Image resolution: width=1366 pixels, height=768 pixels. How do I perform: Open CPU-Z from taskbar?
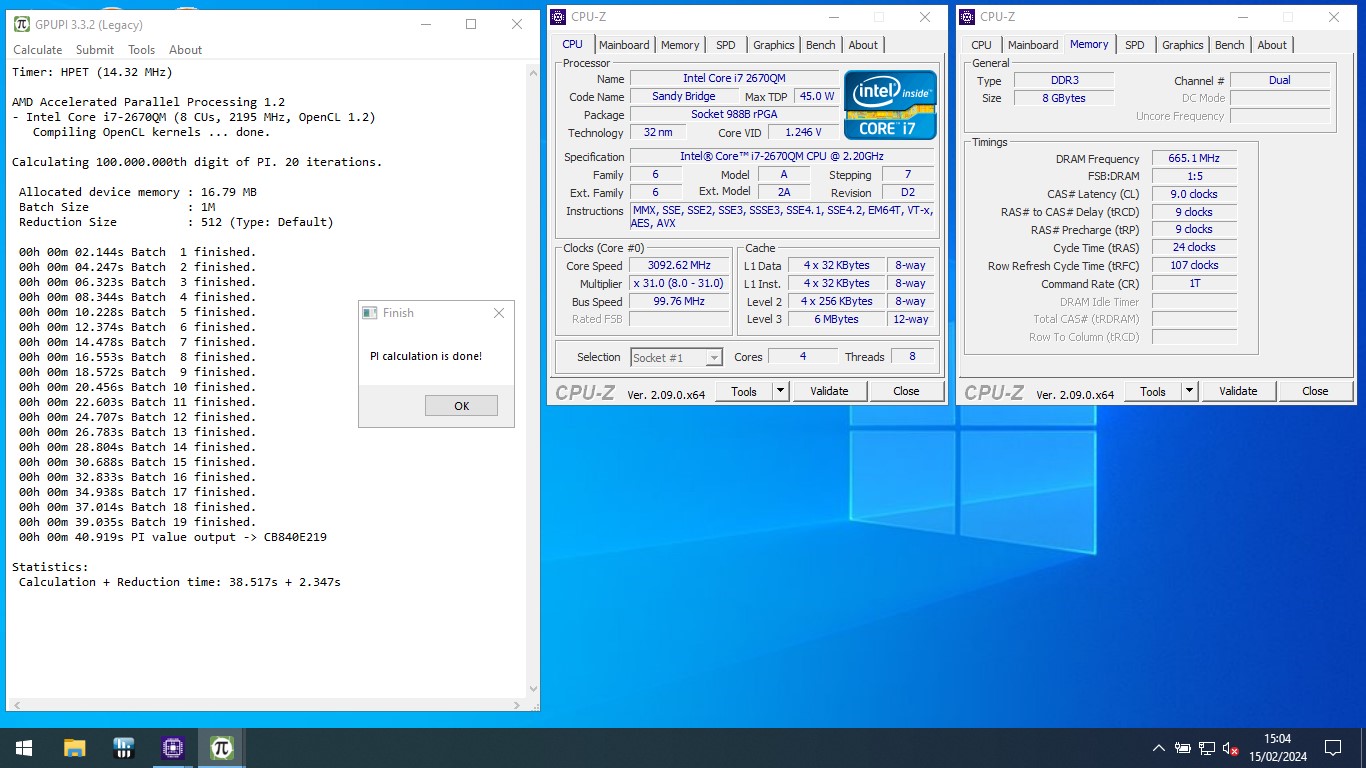[173, 747]
